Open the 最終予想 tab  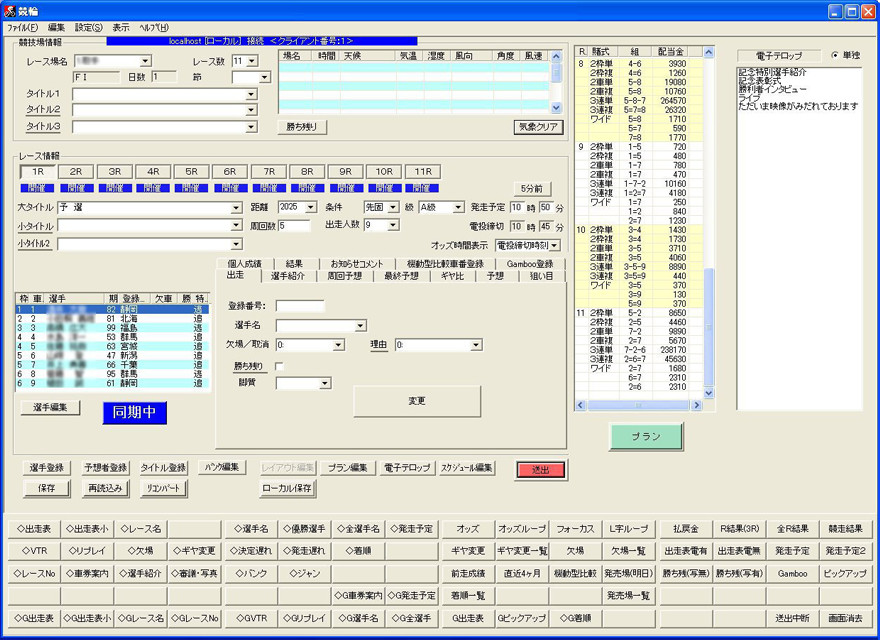pyautogui.click(x=401, y=276)
